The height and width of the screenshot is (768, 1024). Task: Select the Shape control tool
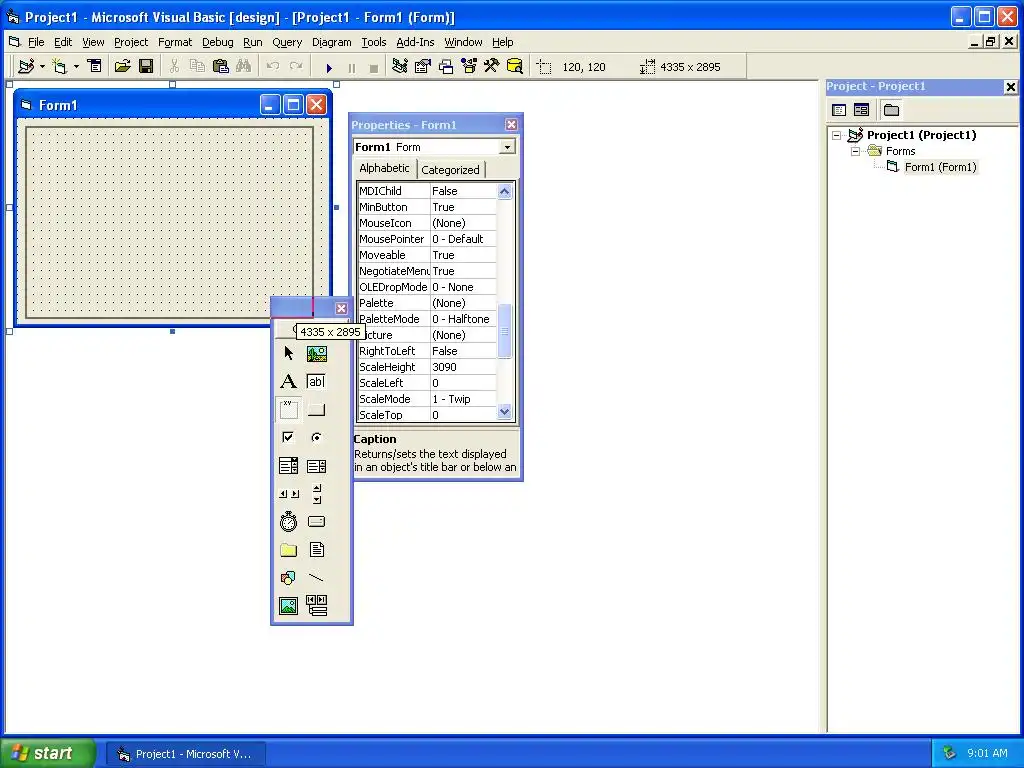click(288, 578)
